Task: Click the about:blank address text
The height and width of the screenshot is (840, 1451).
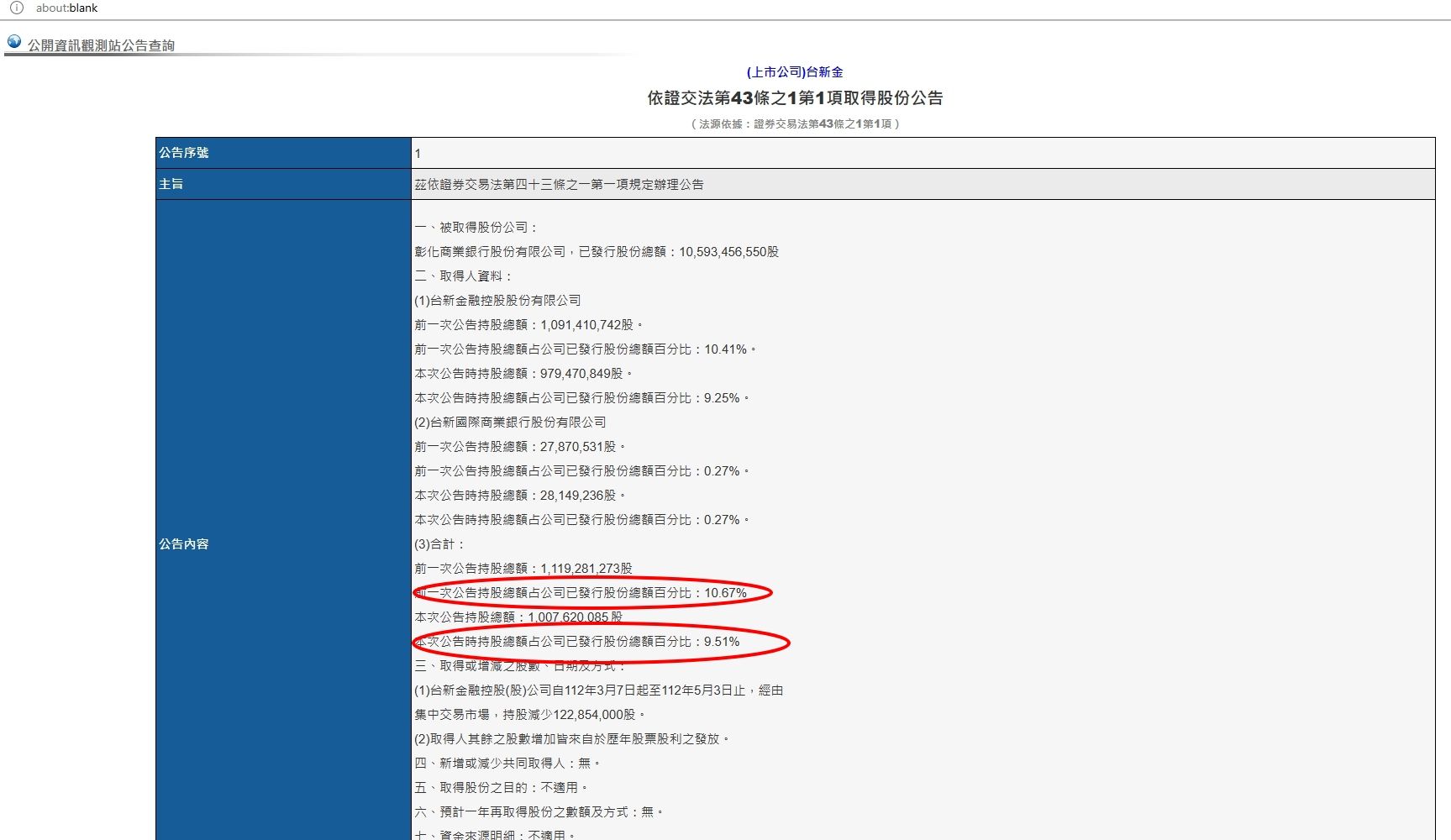Action: pos(66,8)
